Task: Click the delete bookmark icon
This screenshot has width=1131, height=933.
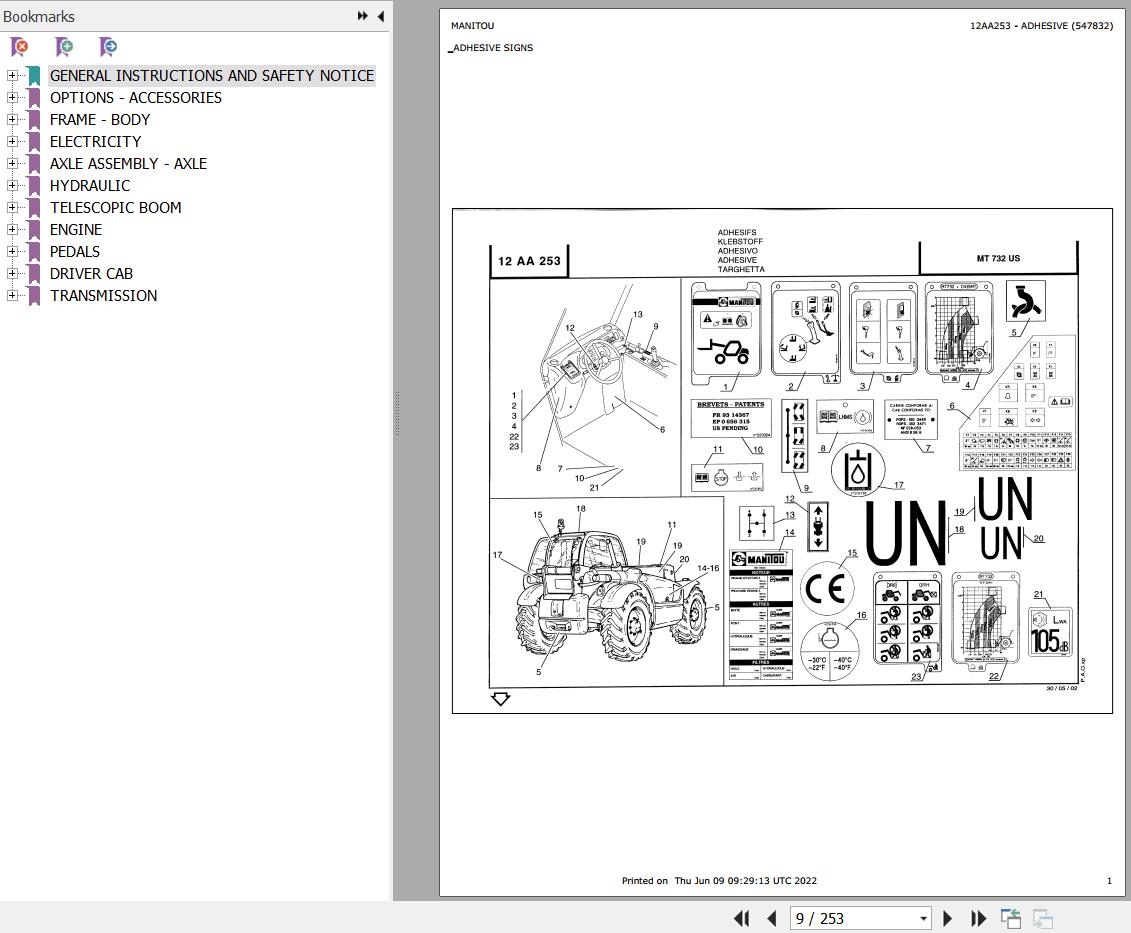Action: click(20, 48)
